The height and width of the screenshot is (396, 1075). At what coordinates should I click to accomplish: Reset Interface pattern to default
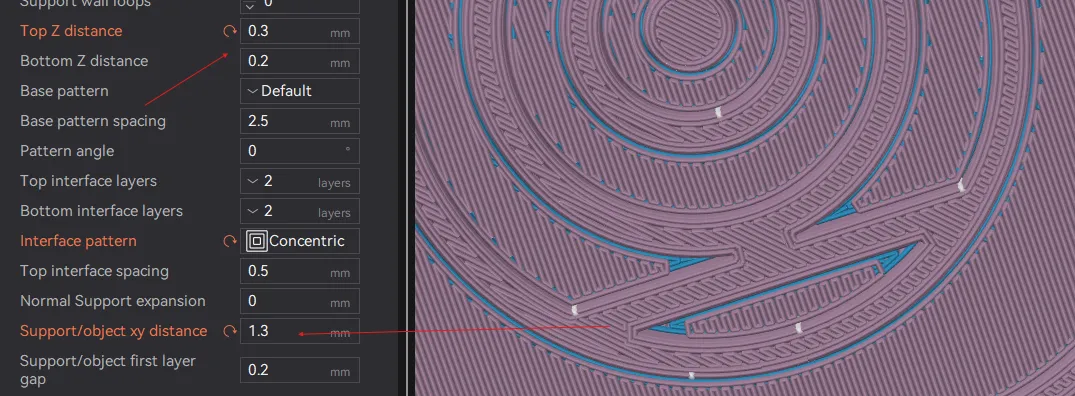click(x=230, y=241)
